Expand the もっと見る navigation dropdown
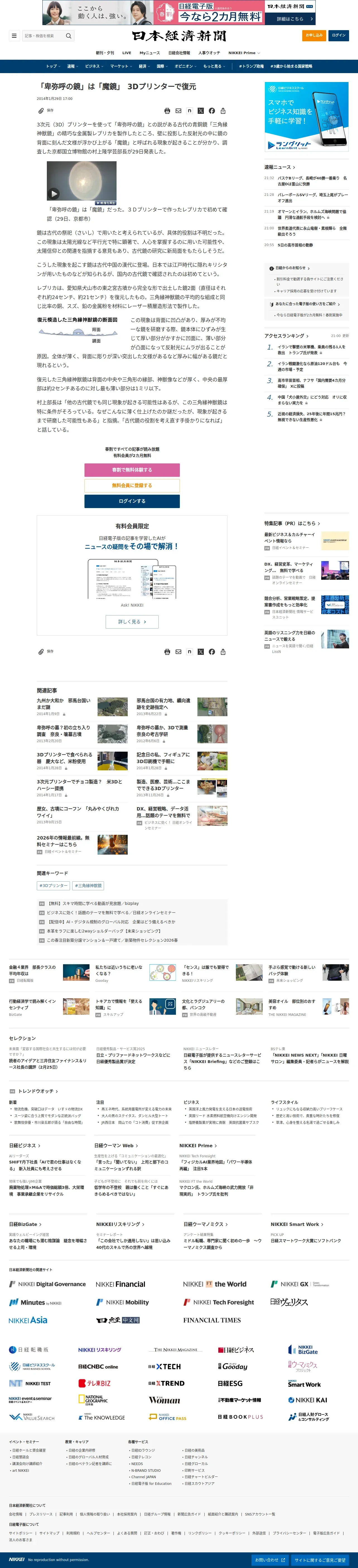The image size is (358, 1568). (214, 66)
